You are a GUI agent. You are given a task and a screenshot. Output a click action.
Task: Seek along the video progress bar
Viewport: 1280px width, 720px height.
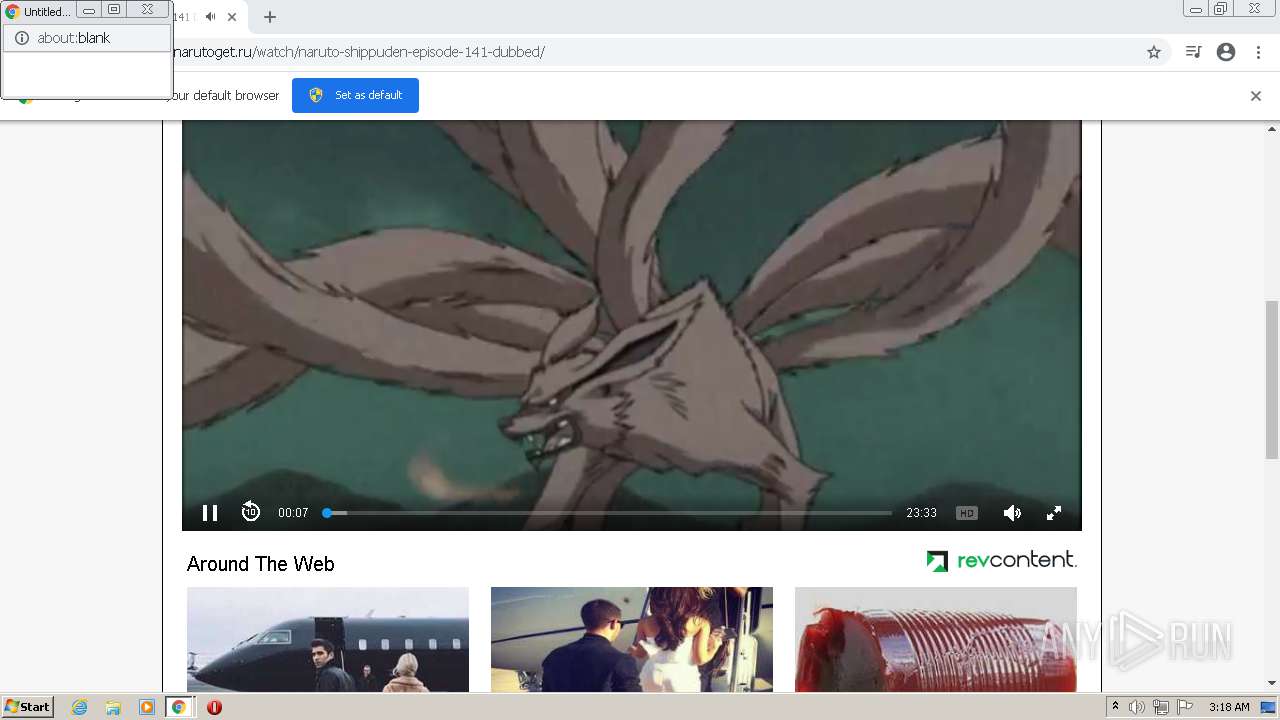point(607,513)
